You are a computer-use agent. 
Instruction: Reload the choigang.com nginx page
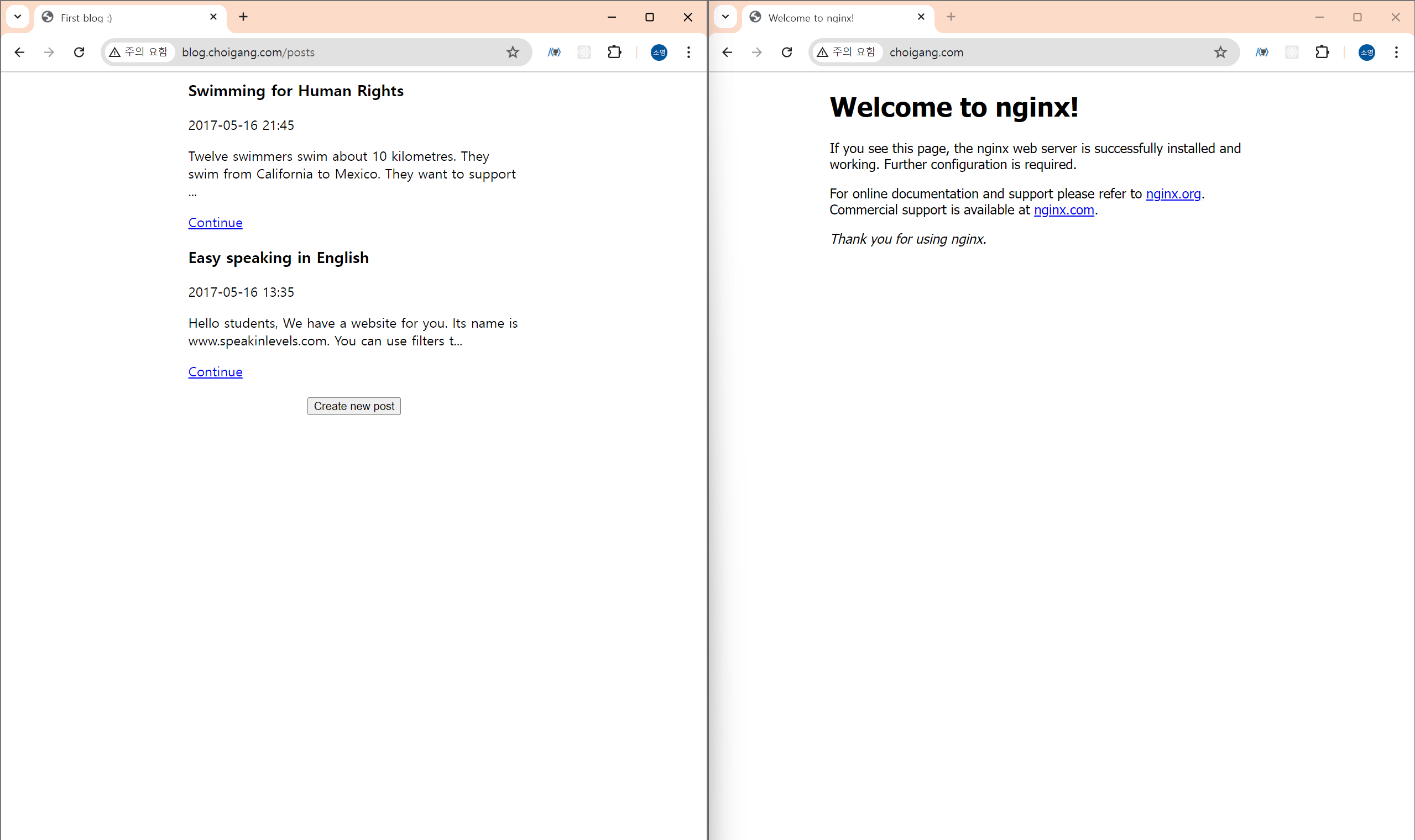[787, 52]
